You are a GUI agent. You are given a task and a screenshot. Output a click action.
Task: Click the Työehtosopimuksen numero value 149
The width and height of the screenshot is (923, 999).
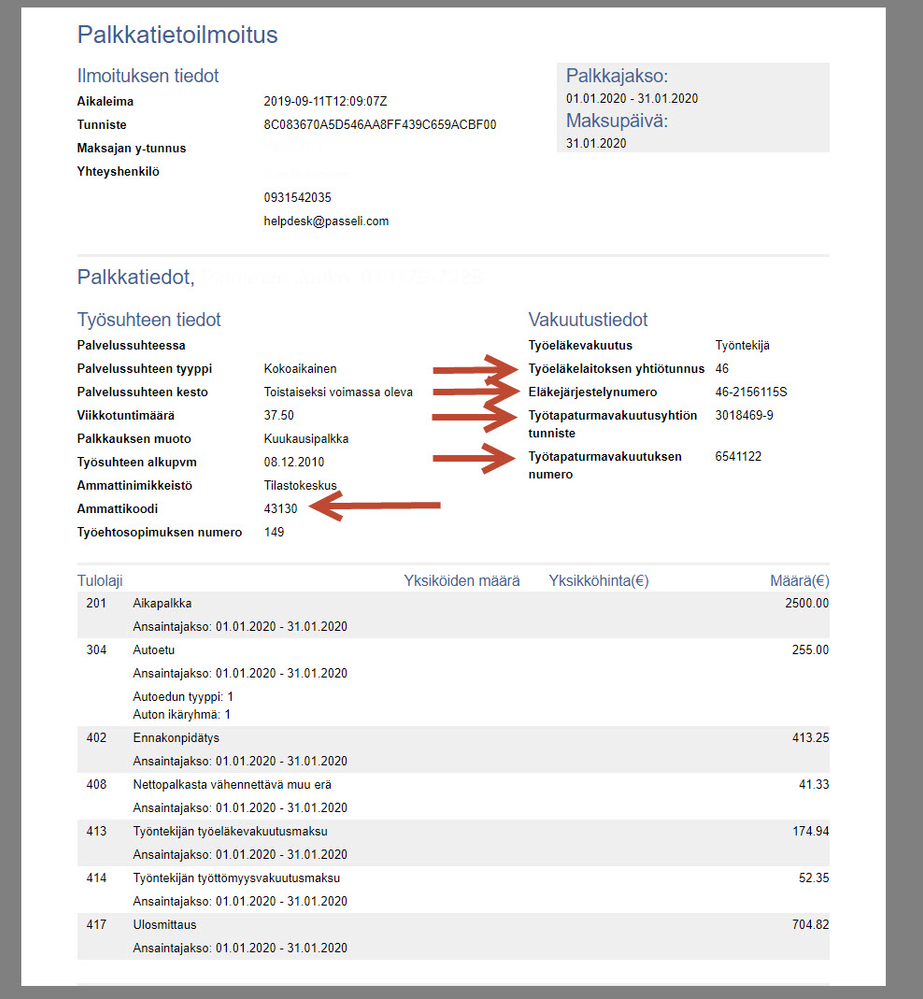[x=274, y=532]
